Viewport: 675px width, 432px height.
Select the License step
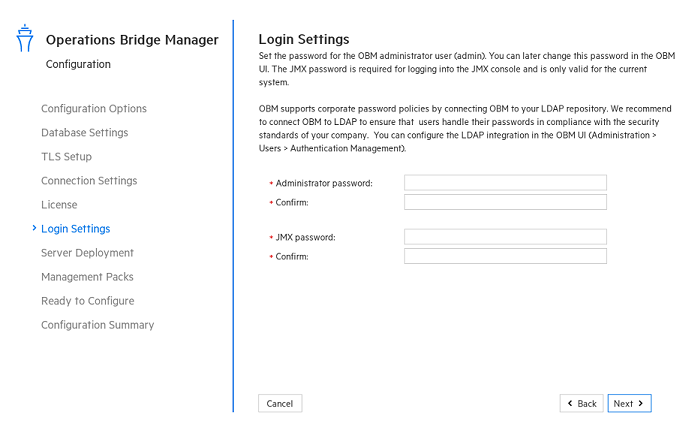[59, 205]
